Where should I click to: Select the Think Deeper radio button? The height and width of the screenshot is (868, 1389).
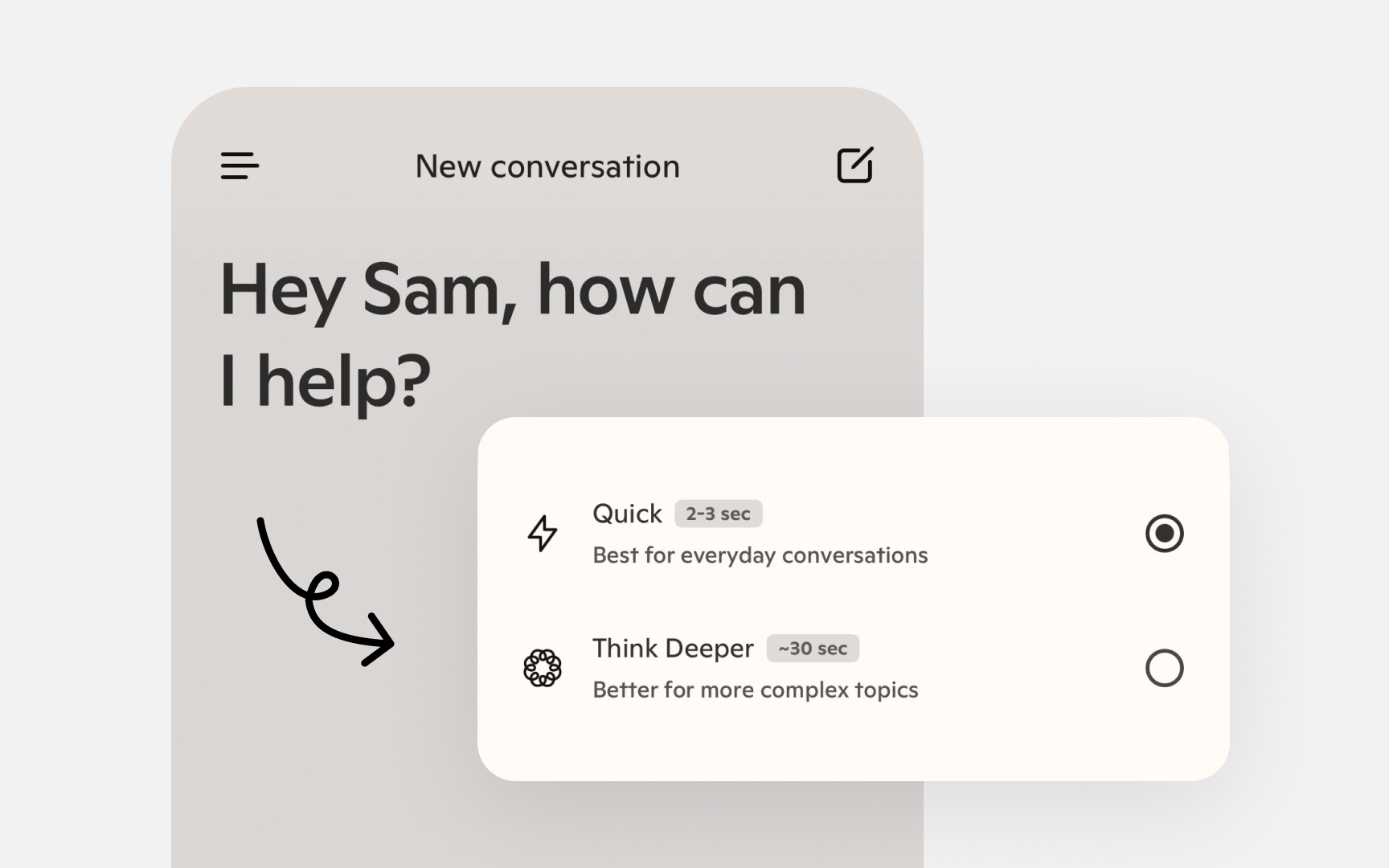click(x=1164, y=668)
